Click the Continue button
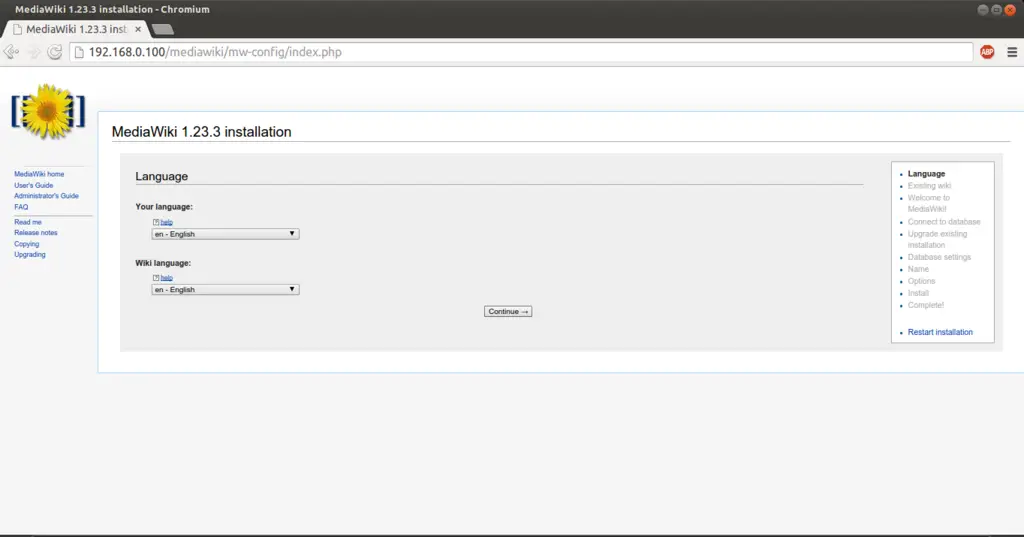This screenshot has width=1024, height=537. pyautogui.click(x=508, y=312)
